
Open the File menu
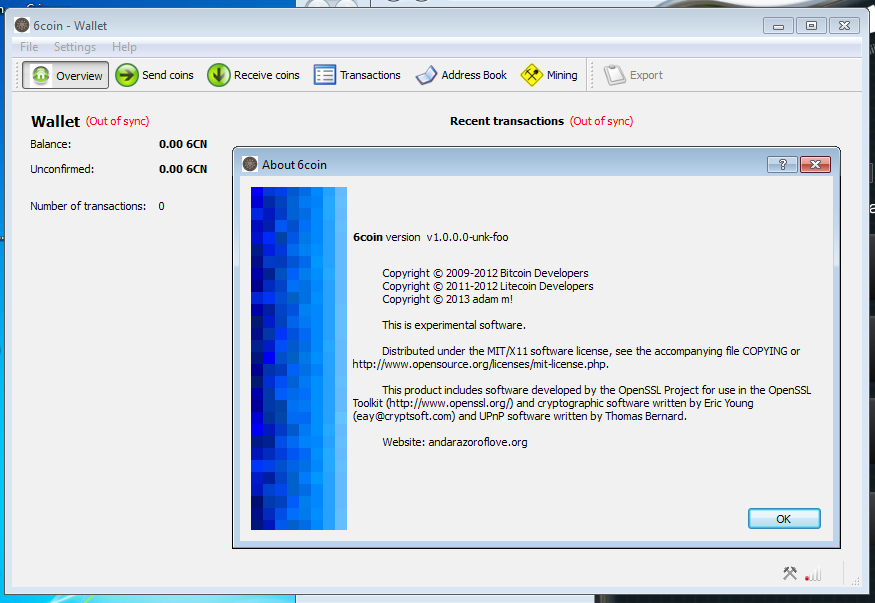pos(29,47)
